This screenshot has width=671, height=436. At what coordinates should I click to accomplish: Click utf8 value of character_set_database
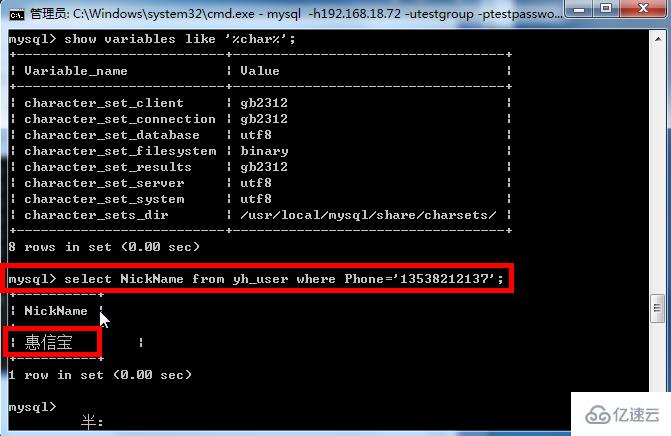(x=256, y=135)
